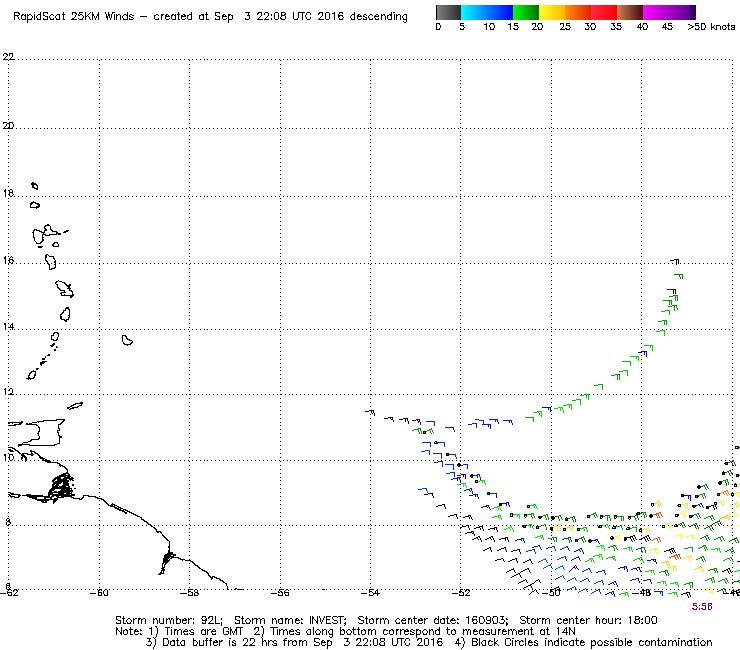Click the '35' legend scale label
This screenshot has width=740, height=650.
pyautogui.click(x=616, y=27)
